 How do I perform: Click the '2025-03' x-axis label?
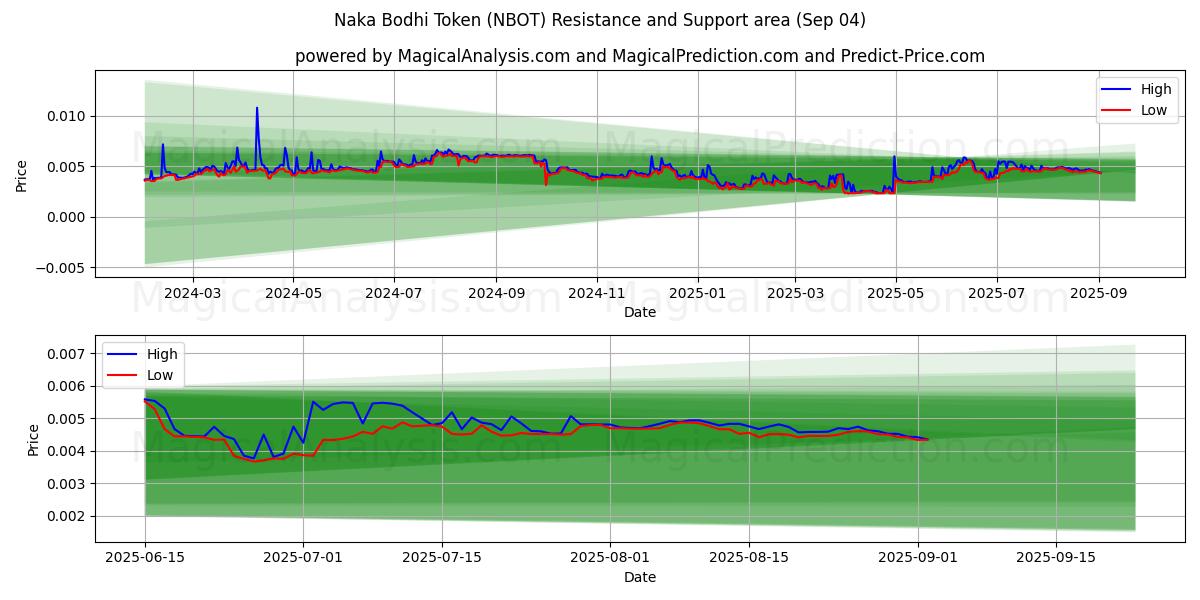(x=795, y=294)
